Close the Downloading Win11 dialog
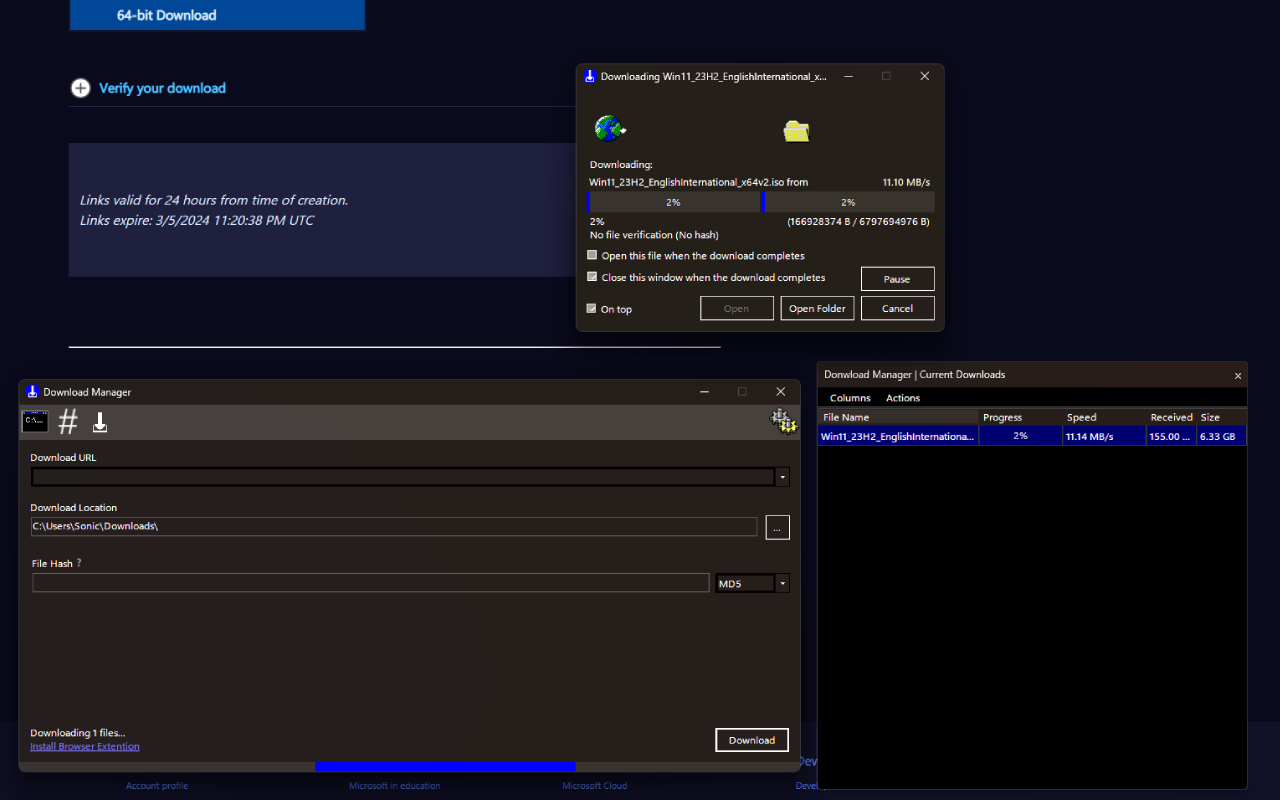This screenshot has width=1280, height=800. tap(924, 76)
